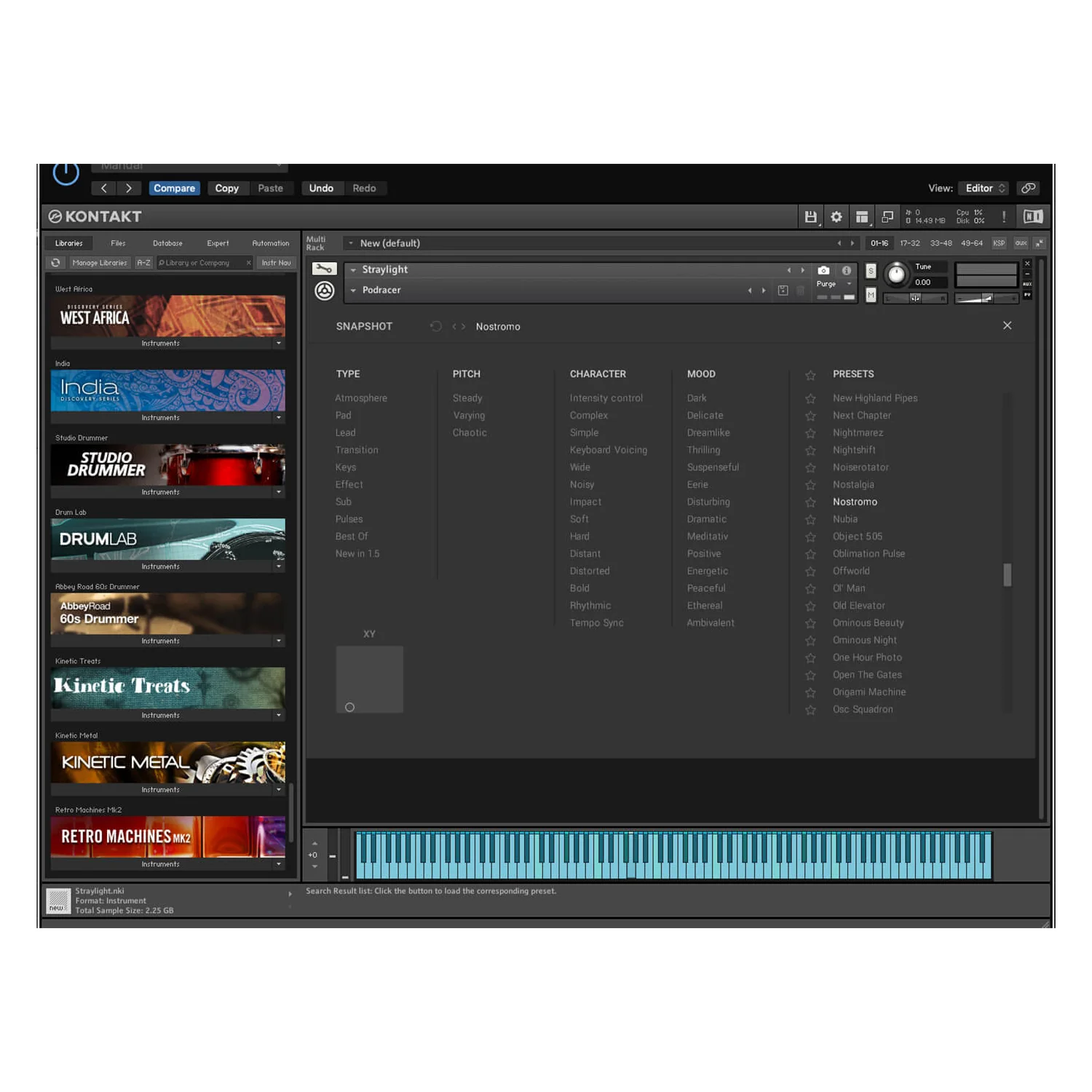Toggle the PV button on instrument header
This screenshot has width=1092, height=1092.
[x=1027, y=295]
